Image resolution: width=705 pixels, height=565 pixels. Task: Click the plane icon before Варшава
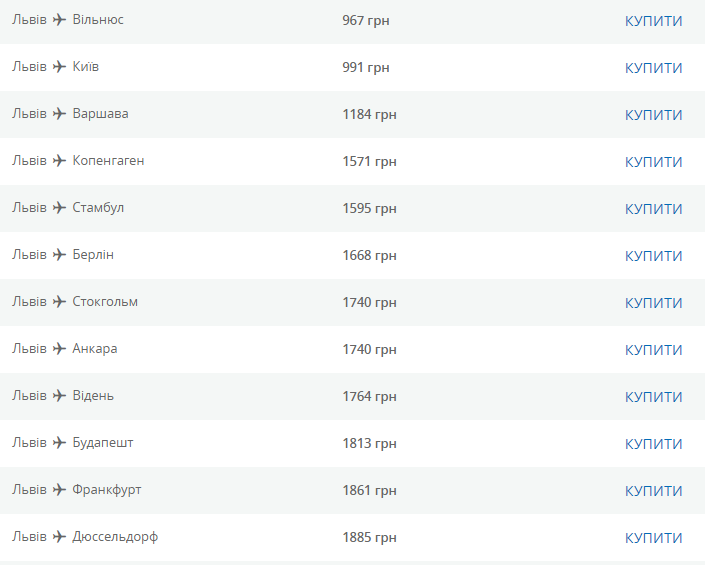[x=59, y=114]
